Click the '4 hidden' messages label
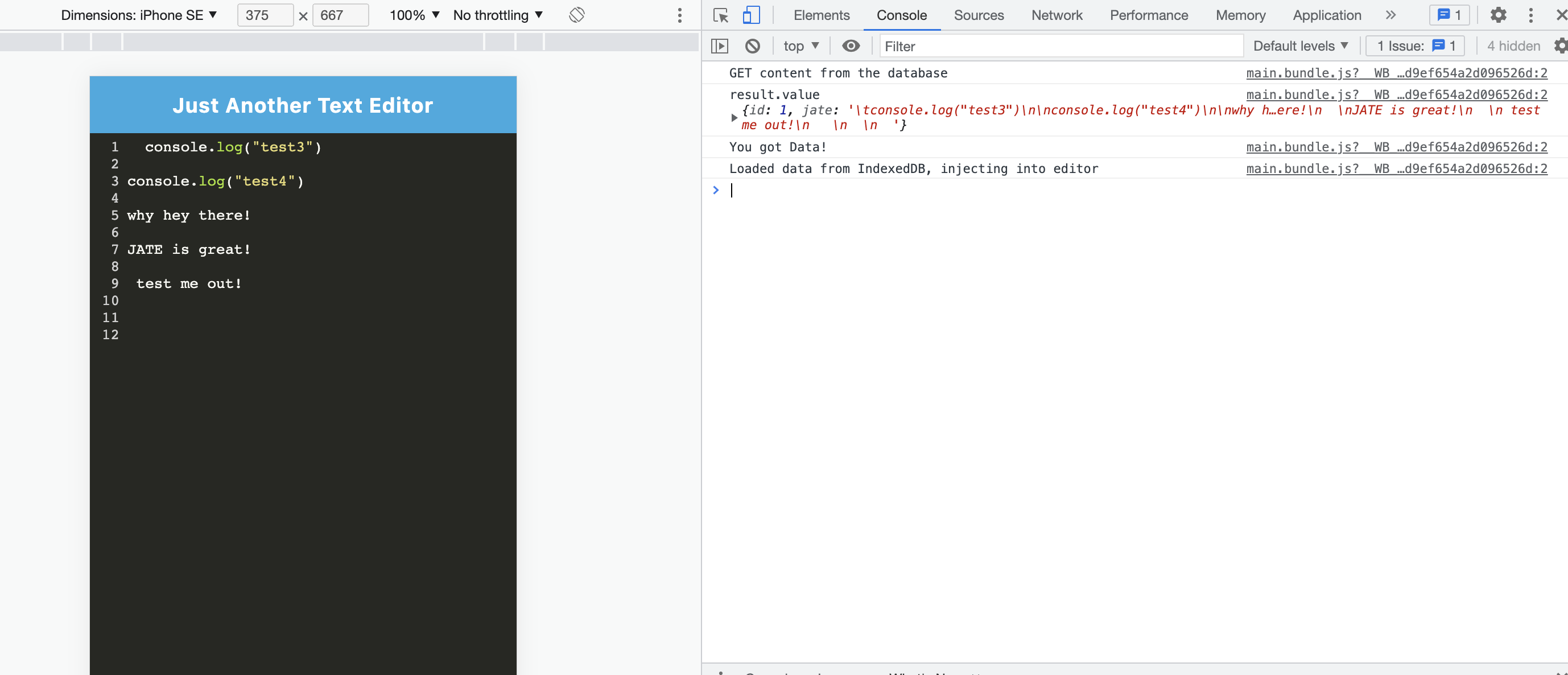The image size is (1568, 675). (x=1513, y=46)
